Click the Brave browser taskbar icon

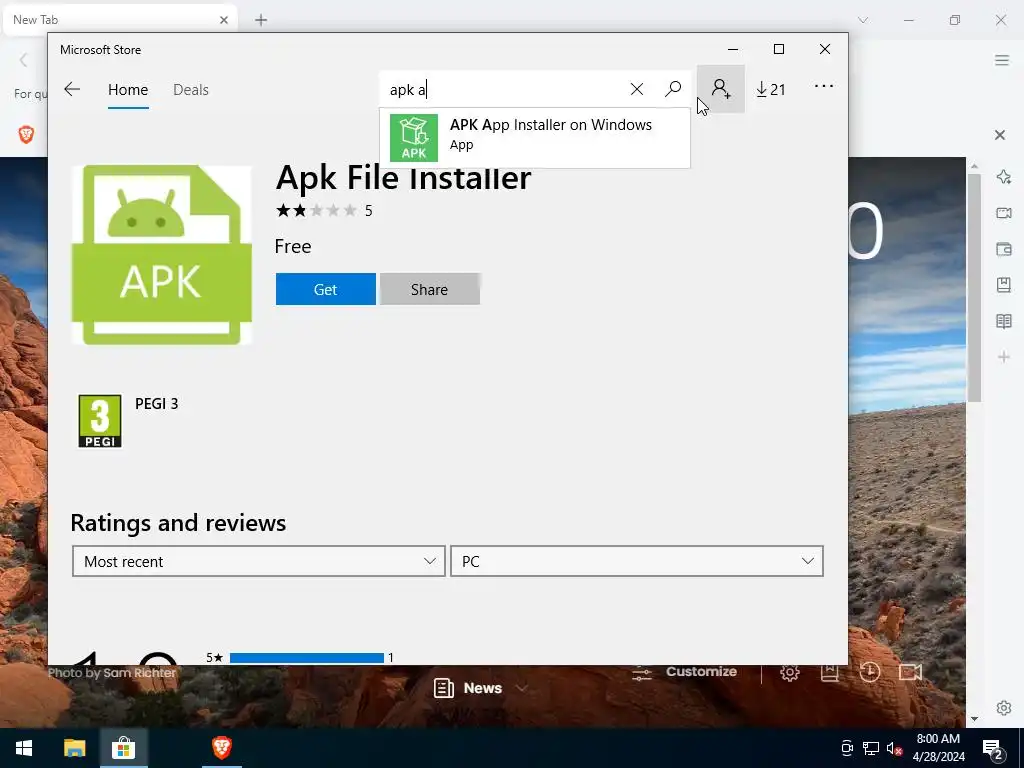pos(222,748)
